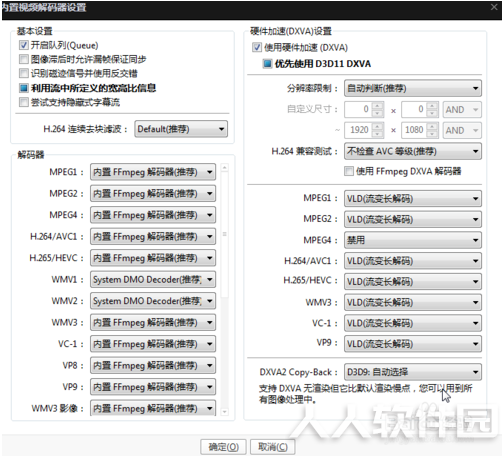
Task: Open the WMV3 影像 decoder dropdown
Action: [x=153, y=408]
